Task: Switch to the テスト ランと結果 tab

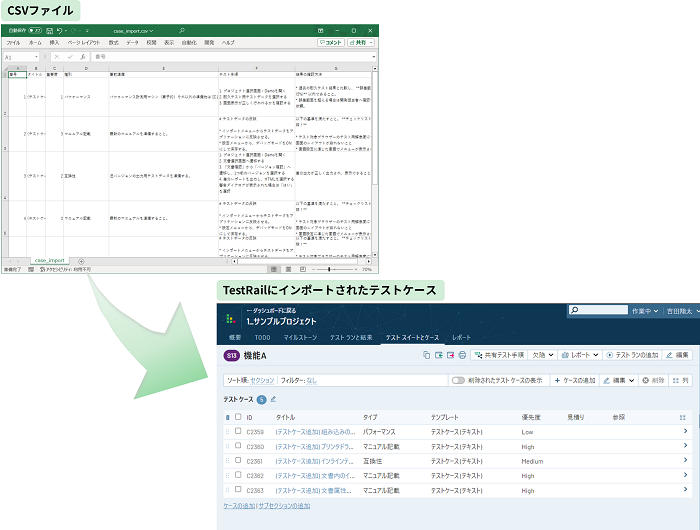Action: 351,338
